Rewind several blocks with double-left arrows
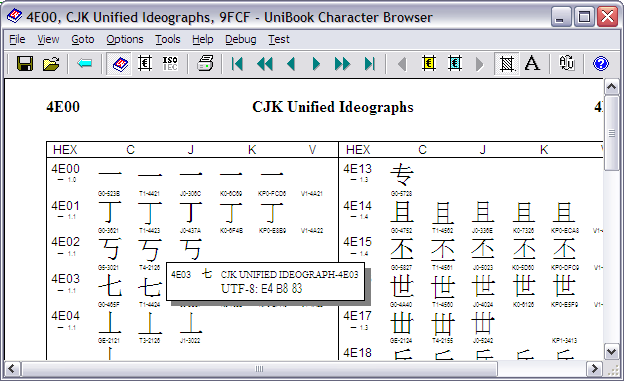624x381 pixels. point(265,64)
